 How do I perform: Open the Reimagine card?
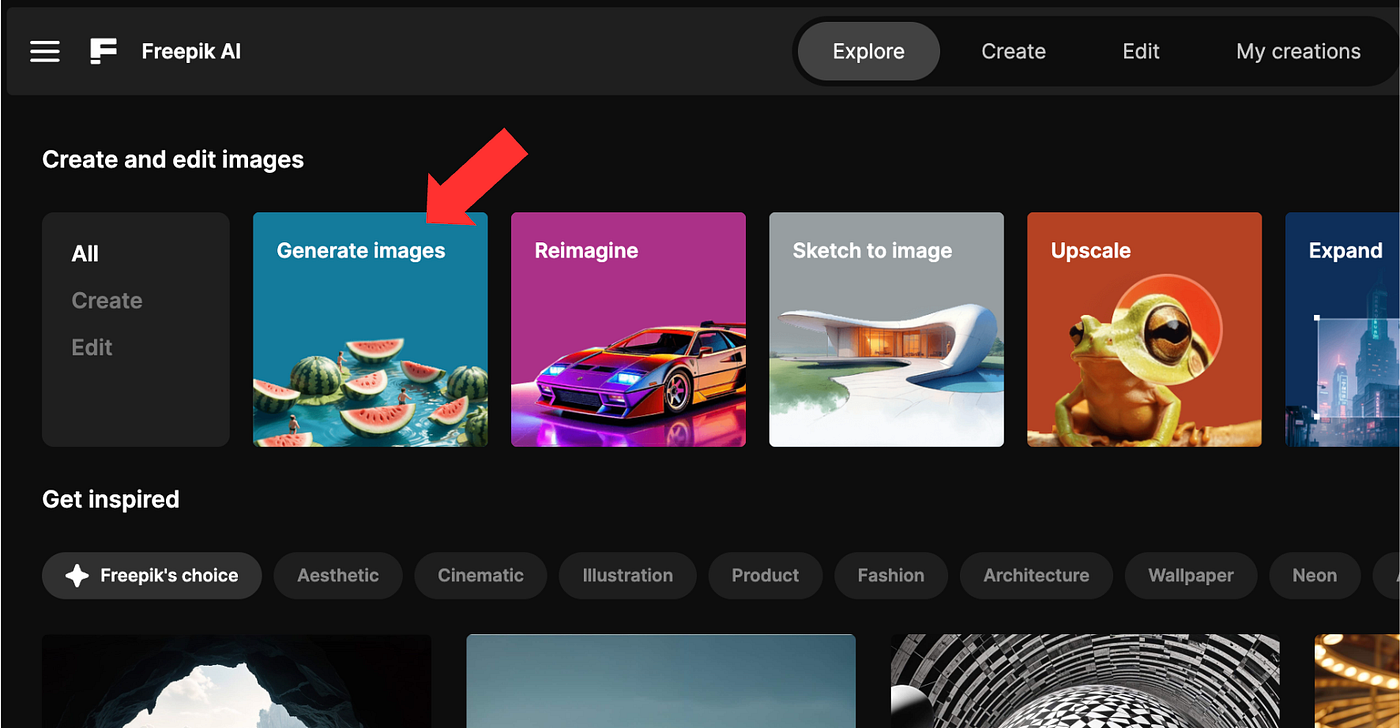point(628,329)
